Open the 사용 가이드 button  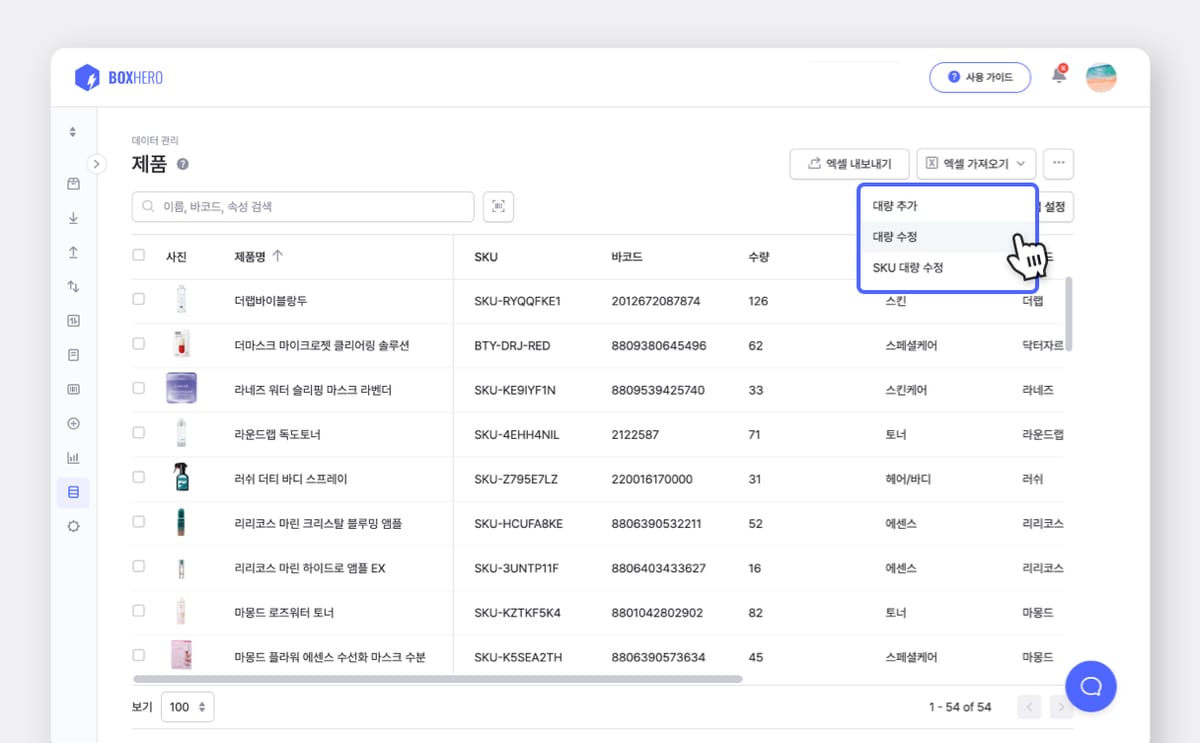coord(980,76)
